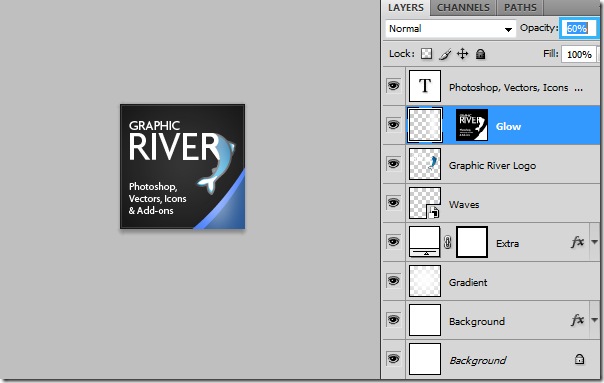604x383 pixels.
Task: Click the fx icon on Extra layer
Action: click(577, 242)
